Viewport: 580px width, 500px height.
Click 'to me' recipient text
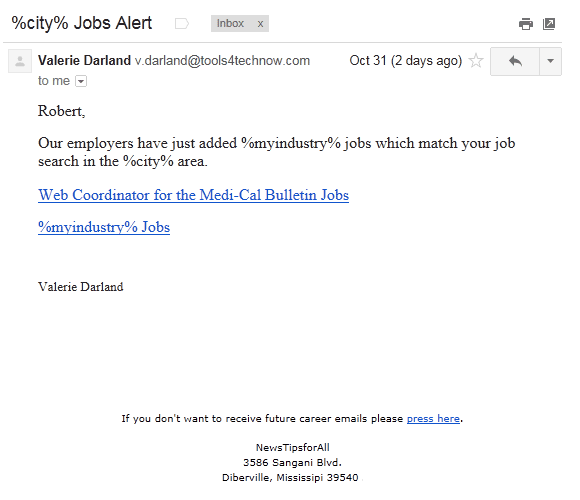coord(54,81)
